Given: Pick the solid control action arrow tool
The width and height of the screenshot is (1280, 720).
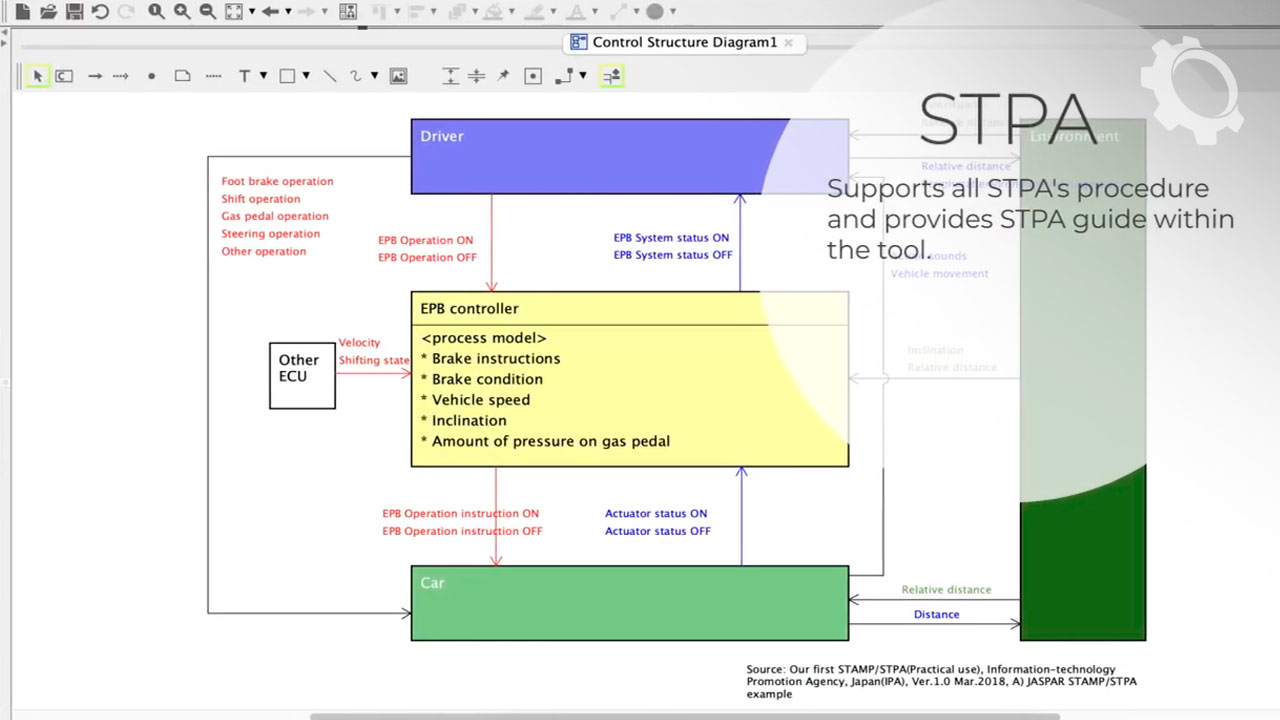Looking at the screenshot, I should click(x=92, y=76).
